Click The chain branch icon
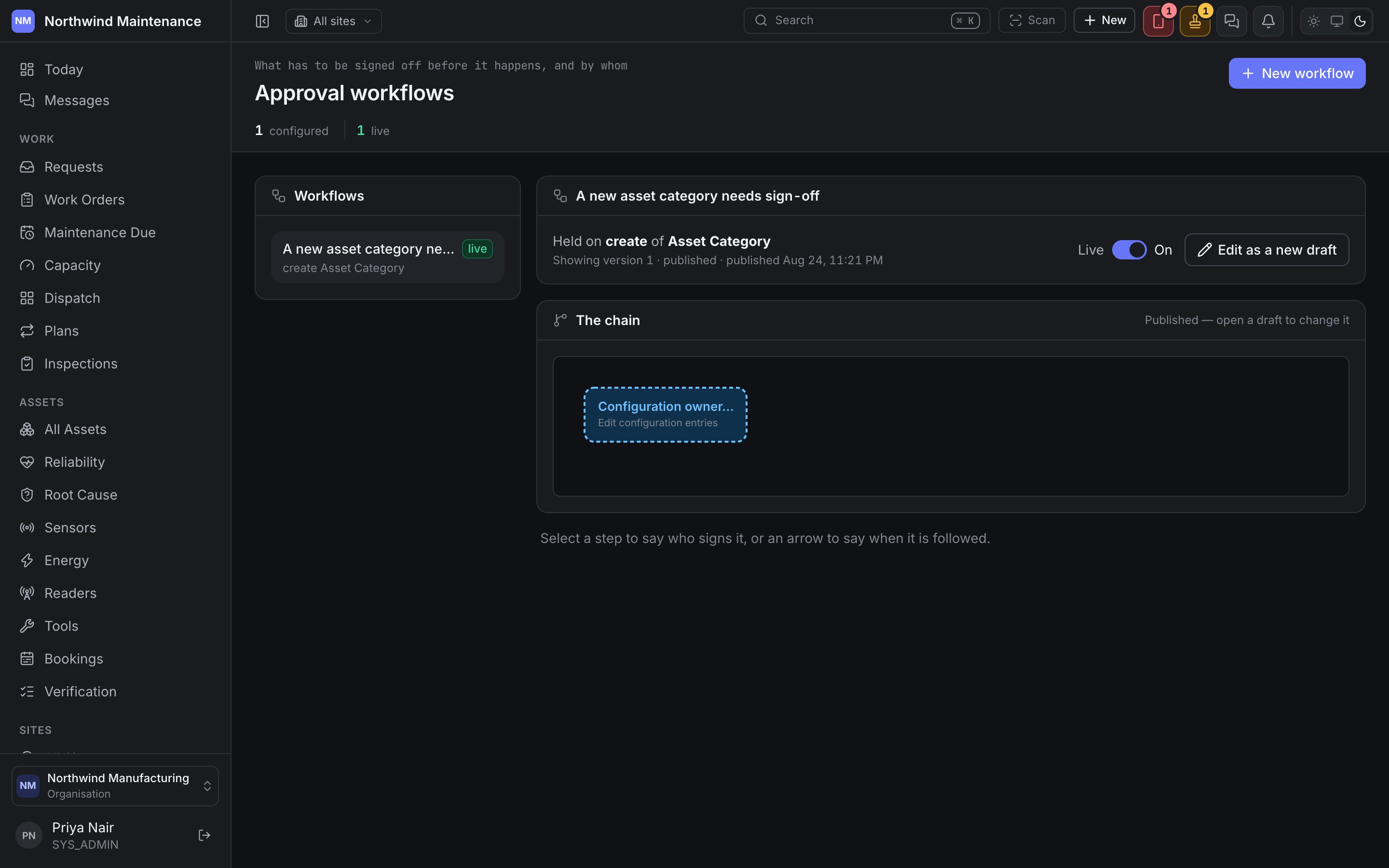Image resolution: width=1389 pixels, height=868 pixels. 560,320
